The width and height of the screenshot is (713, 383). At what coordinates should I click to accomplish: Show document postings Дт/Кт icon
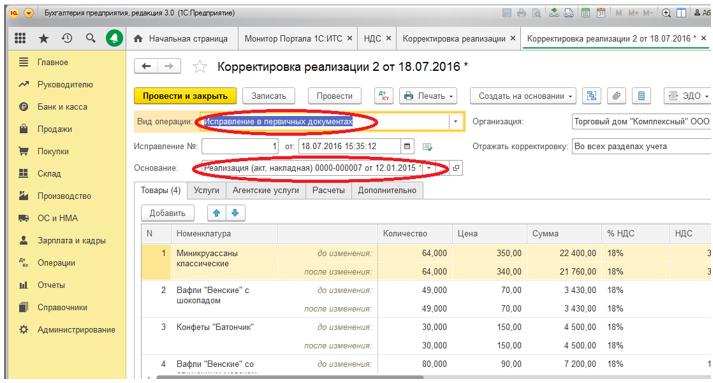point(384,96)
